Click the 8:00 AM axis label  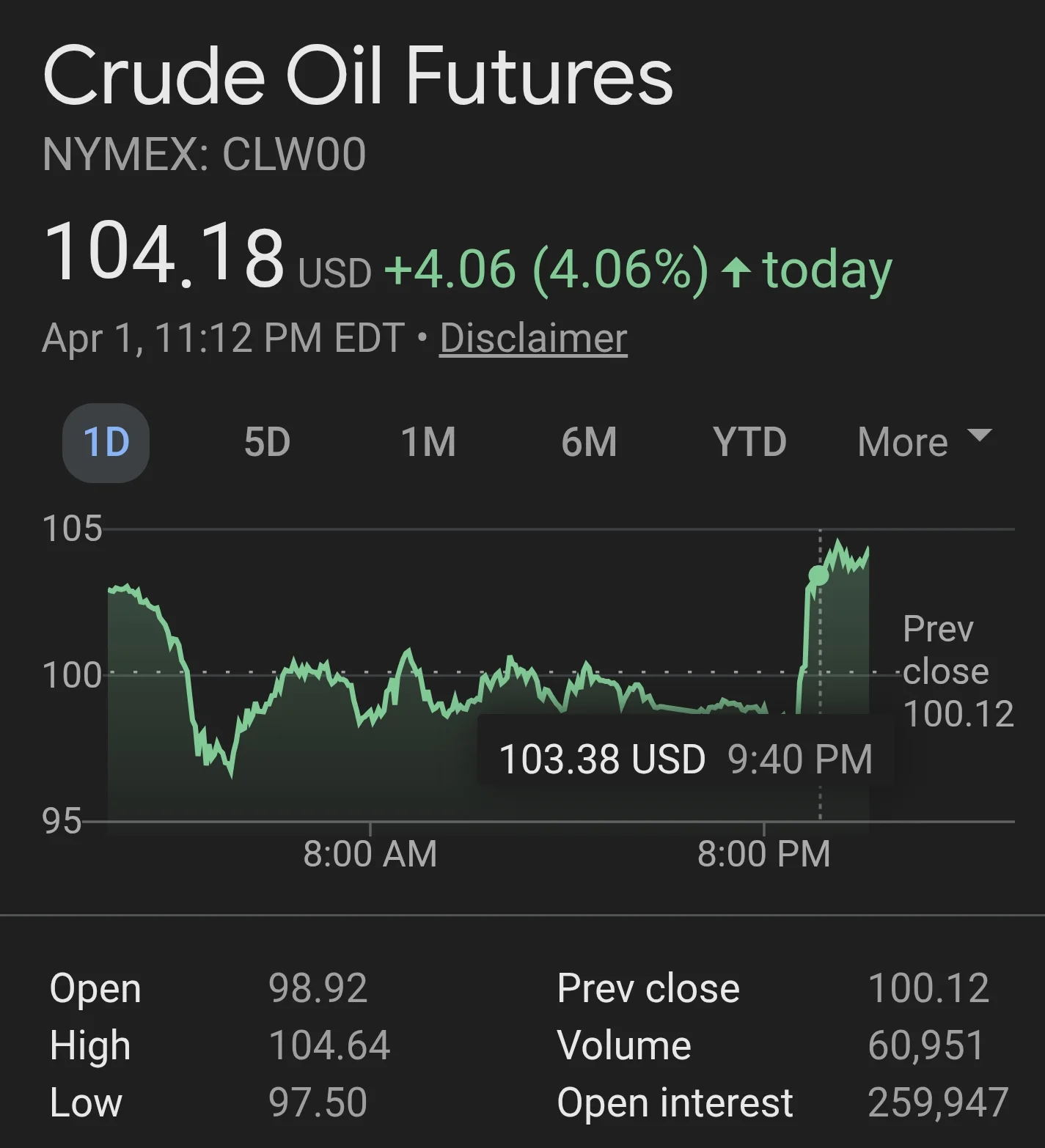370,854
